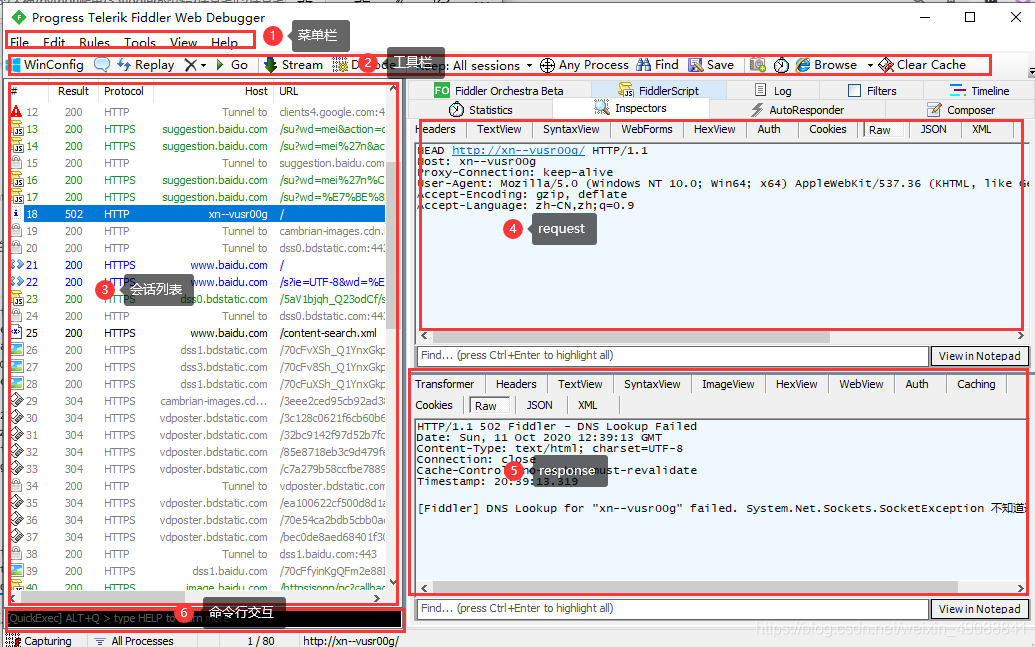The width and height of the screenshot is (1035, 647).
Task: Toggle the All Processes filter in status bar
Action: pyautogui.click(x=135, y=640)
